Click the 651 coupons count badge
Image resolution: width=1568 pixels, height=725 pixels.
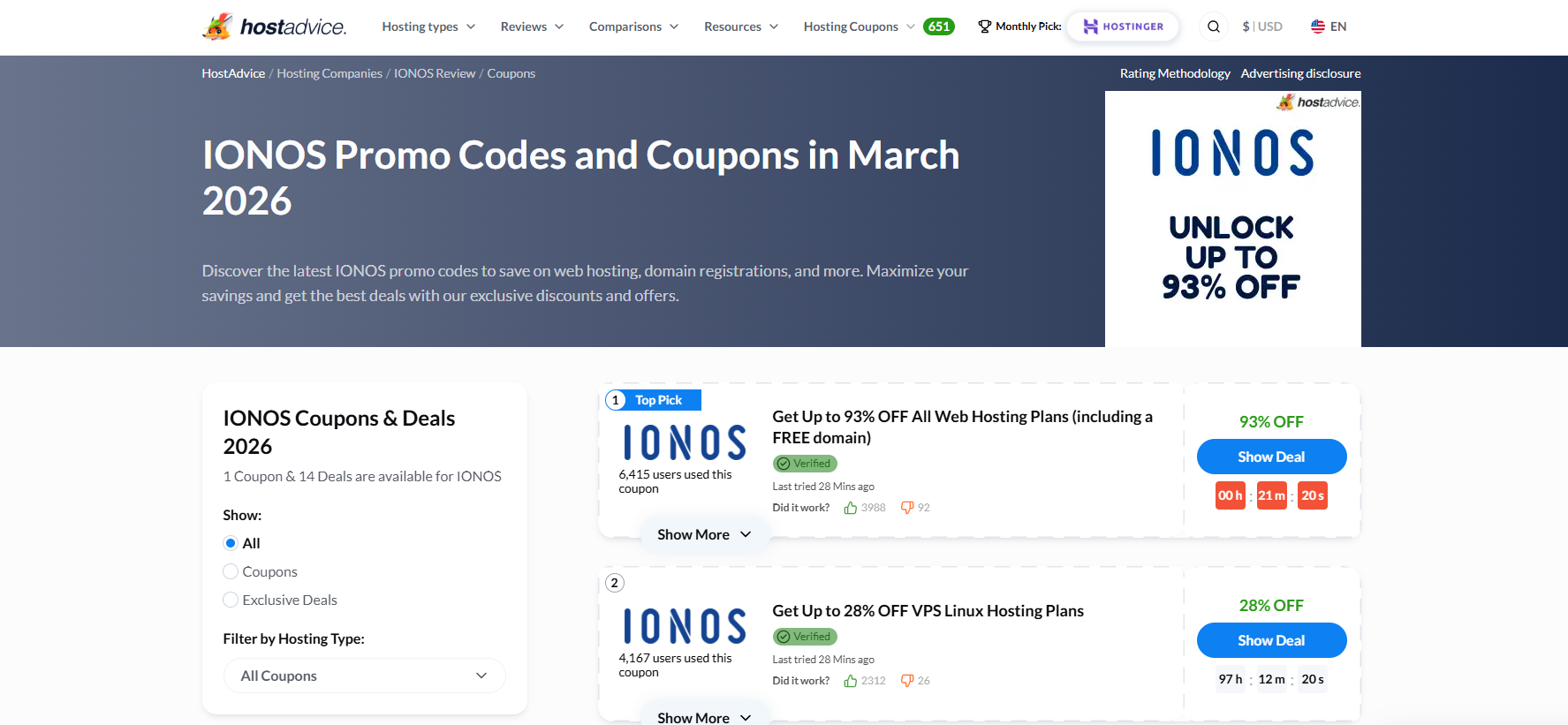pyautogui.click(x=939, y=26)
